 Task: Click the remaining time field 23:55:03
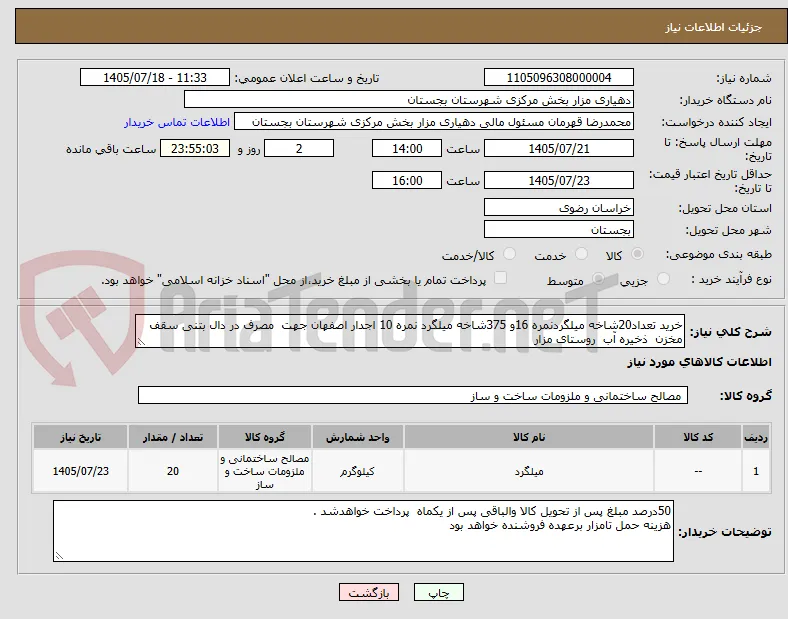[x=195, y=149]
